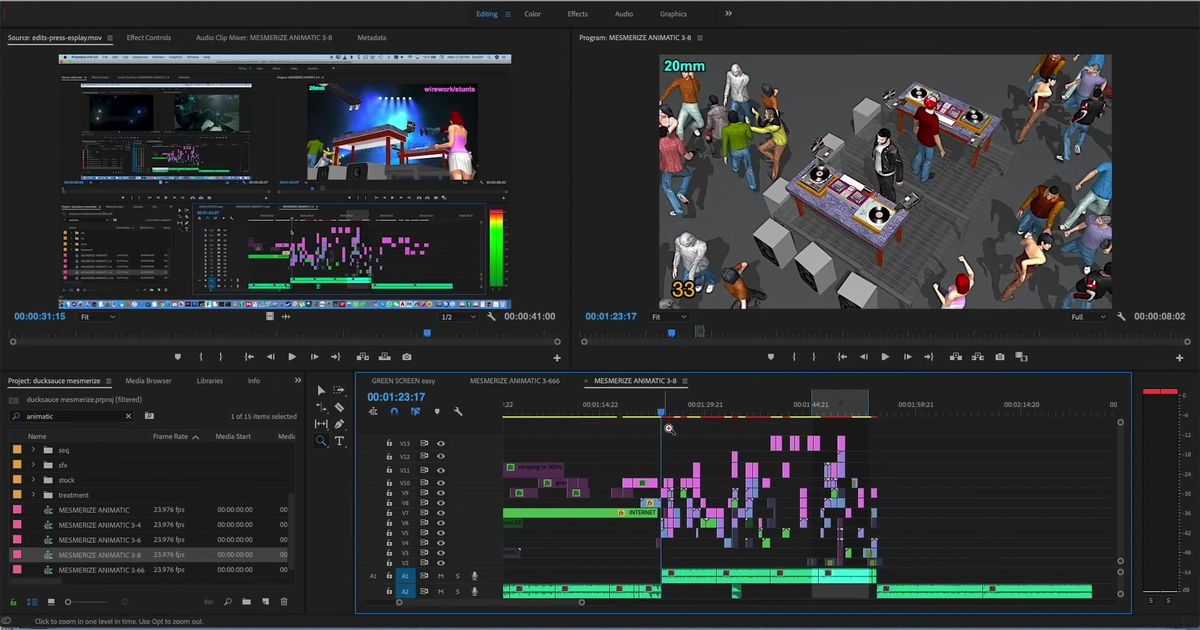Delete selected project item with trash icon
Viewport: 1200px width, 630px height.
[284, 602]
